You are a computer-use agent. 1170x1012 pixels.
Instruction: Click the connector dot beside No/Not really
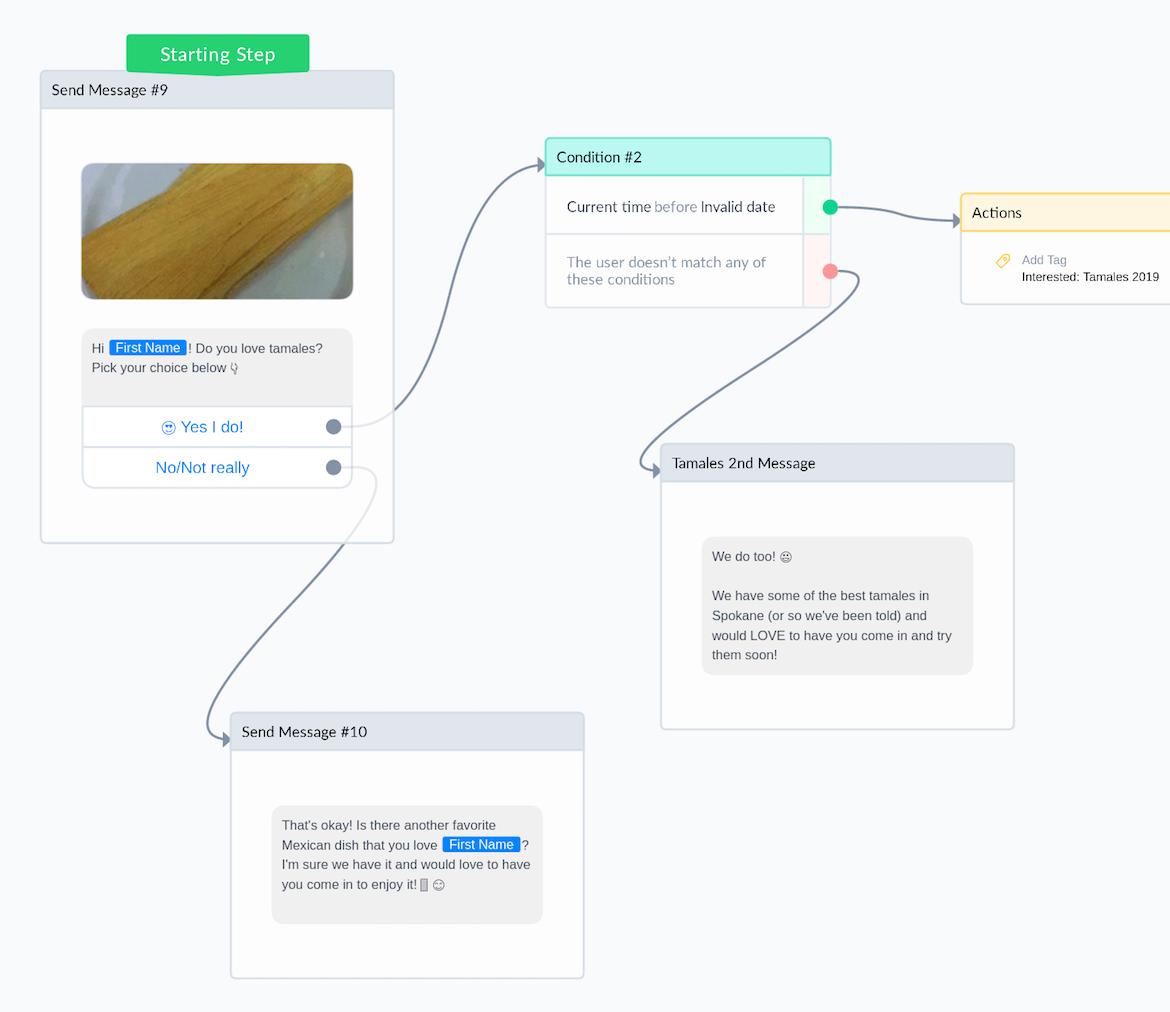pyautogui.click(x=334, y=467)
